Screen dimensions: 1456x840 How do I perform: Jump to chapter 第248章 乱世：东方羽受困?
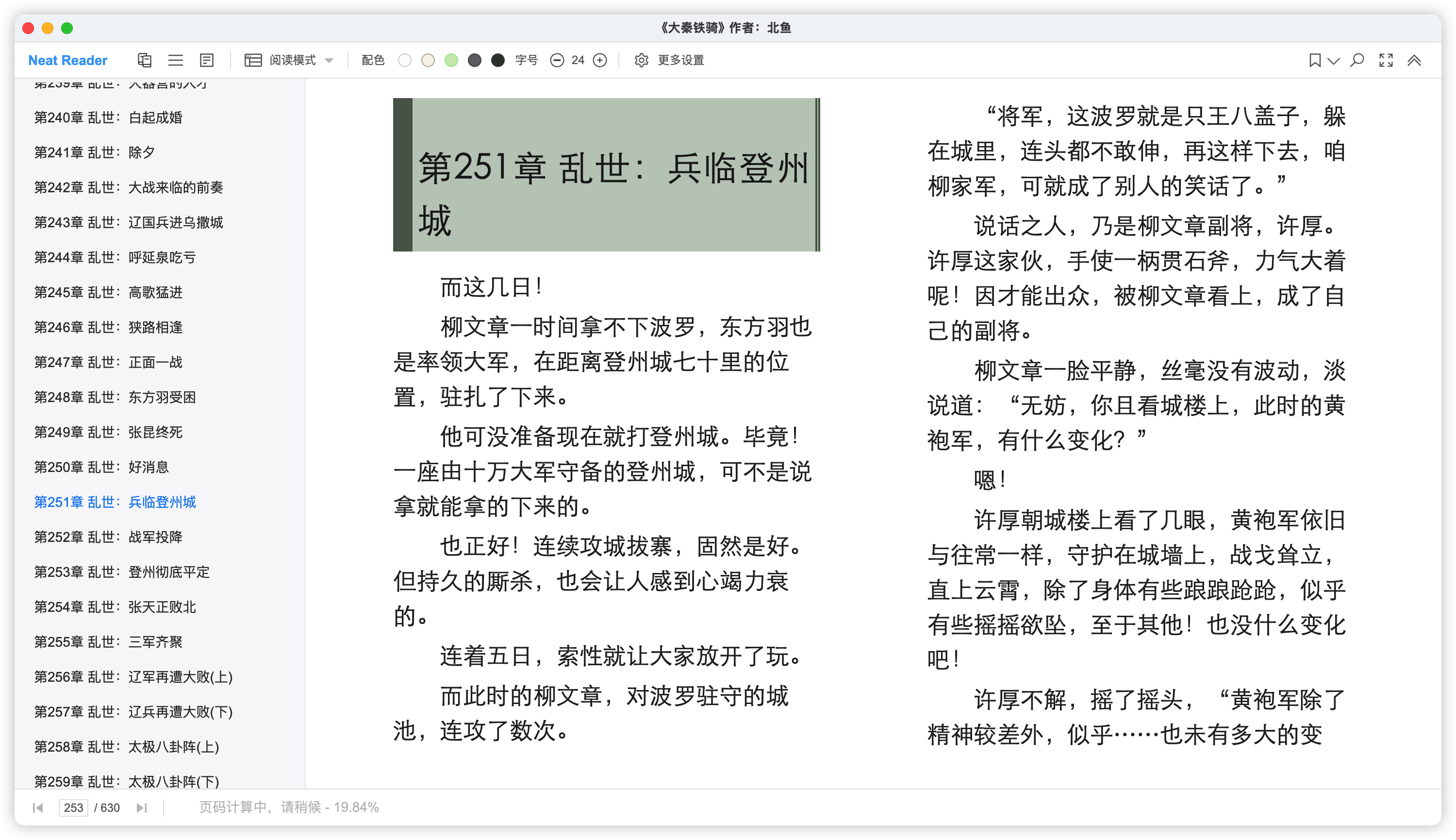[x=116, y=397]
